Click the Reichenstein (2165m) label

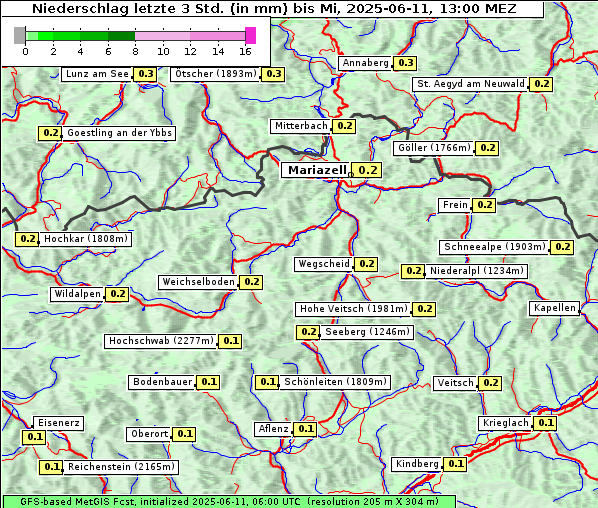[121, 467]
